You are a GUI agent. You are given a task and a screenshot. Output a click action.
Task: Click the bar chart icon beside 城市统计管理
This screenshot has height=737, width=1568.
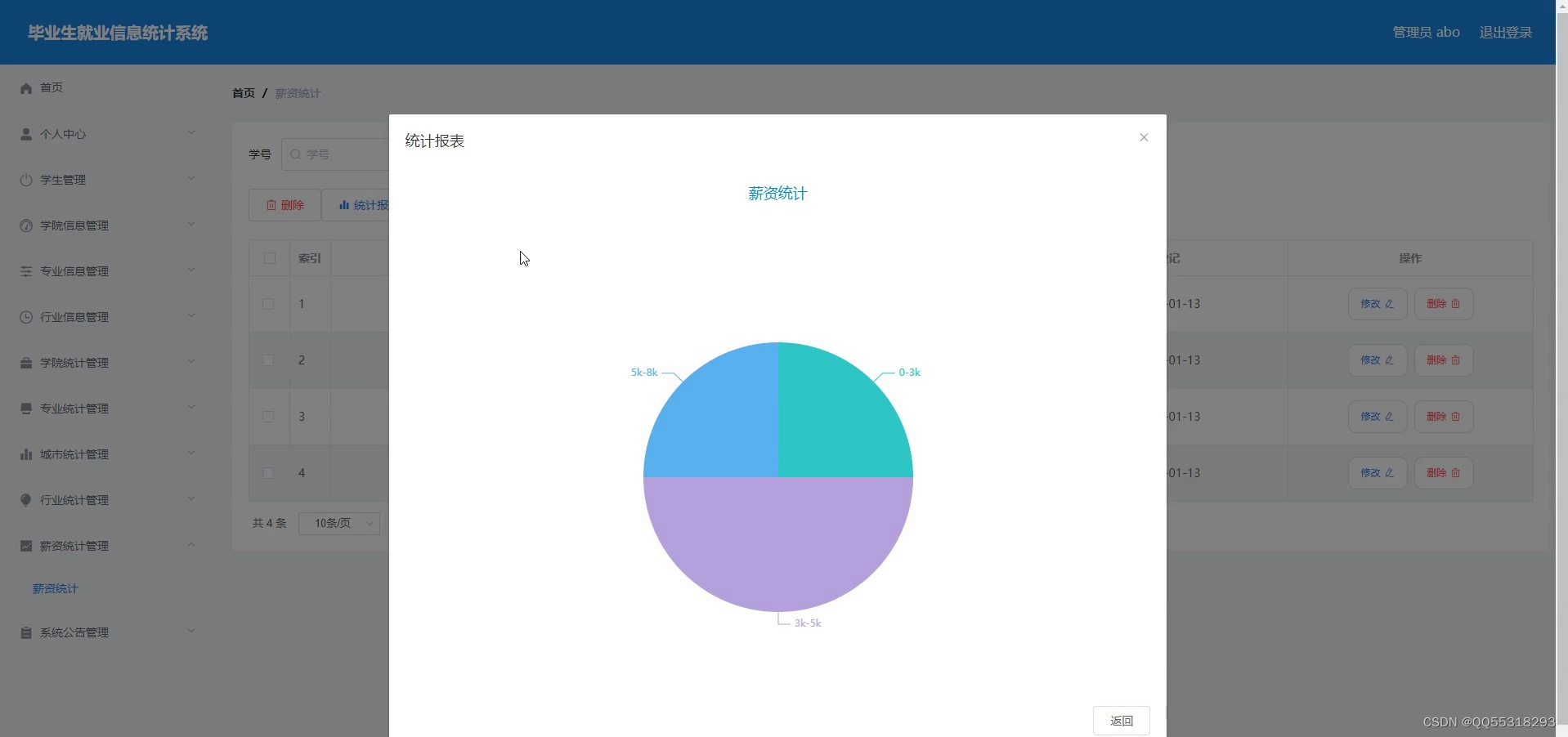tap(26, 454)
